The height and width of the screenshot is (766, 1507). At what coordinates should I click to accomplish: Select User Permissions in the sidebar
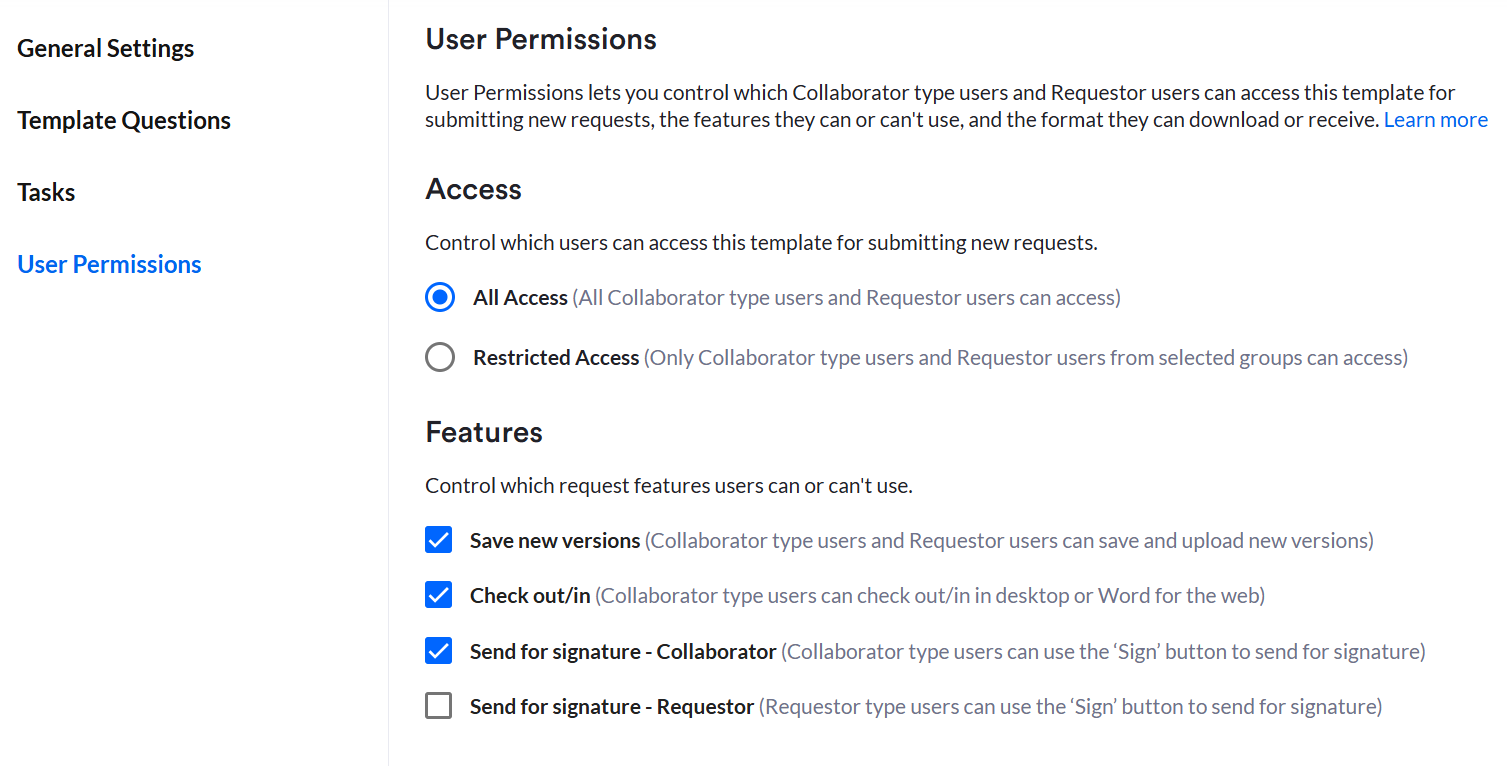tap(110, 264)
